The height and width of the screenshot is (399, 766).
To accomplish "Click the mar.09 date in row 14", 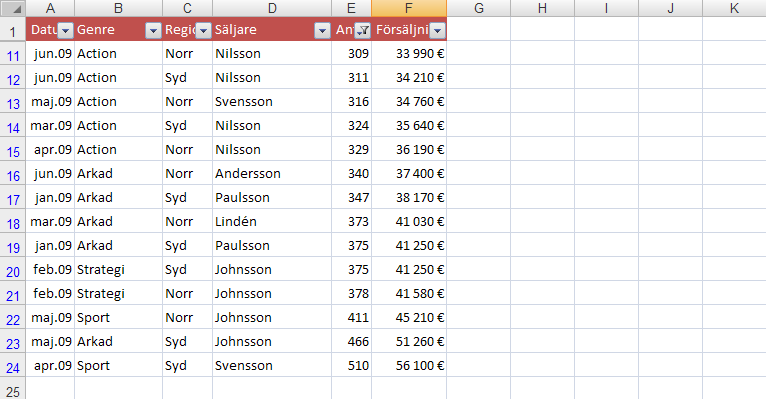I will (50, 125).
